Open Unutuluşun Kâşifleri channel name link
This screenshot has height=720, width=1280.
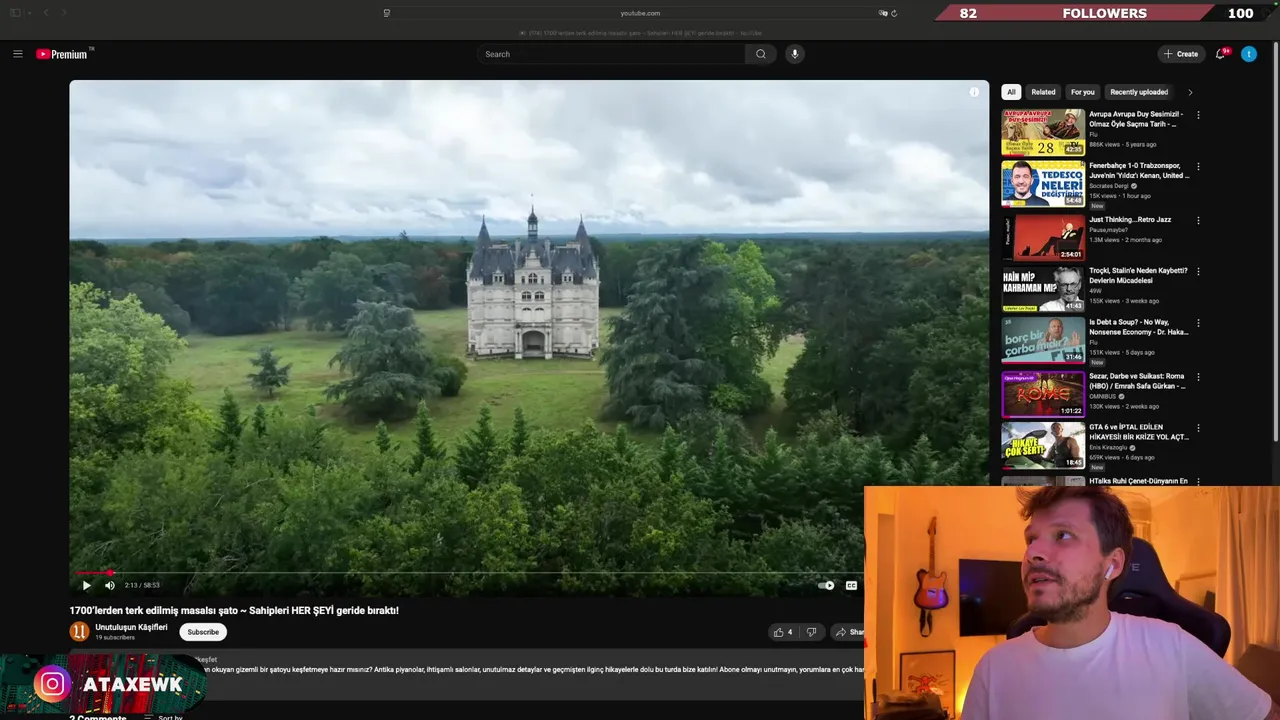(x=131, y=627)
